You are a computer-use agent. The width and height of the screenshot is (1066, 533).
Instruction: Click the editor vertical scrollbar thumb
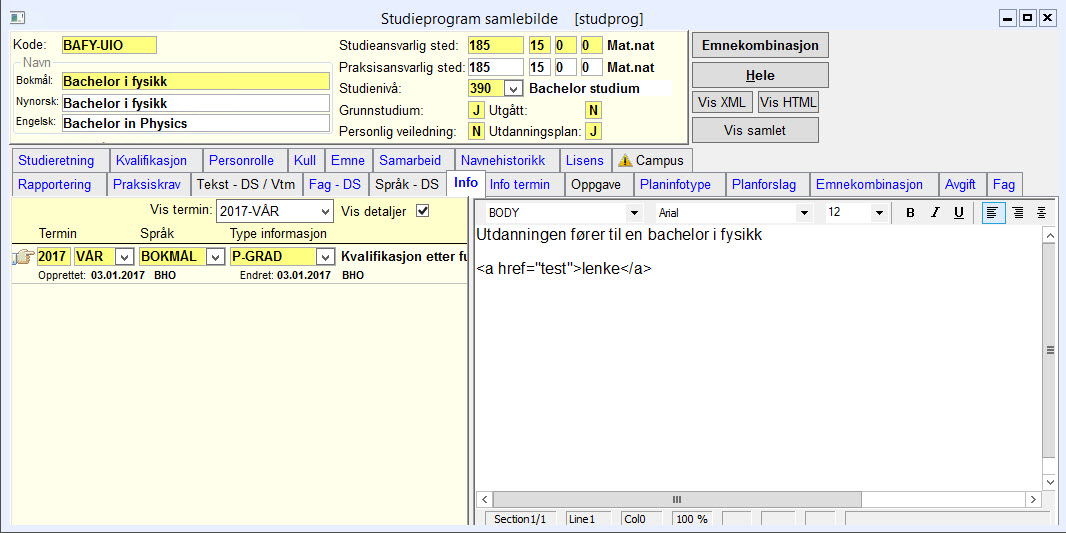click(x=1050, y=349)
